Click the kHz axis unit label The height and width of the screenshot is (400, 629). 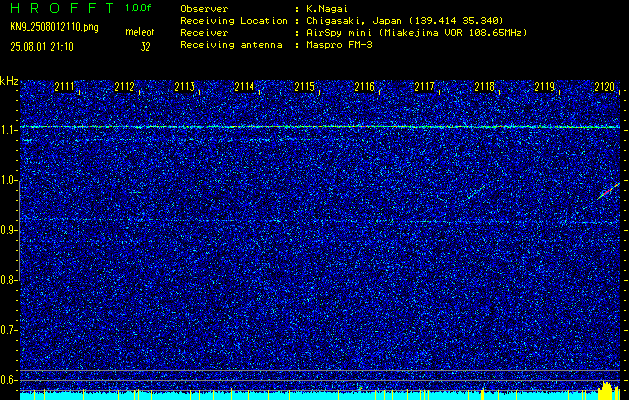9,81
